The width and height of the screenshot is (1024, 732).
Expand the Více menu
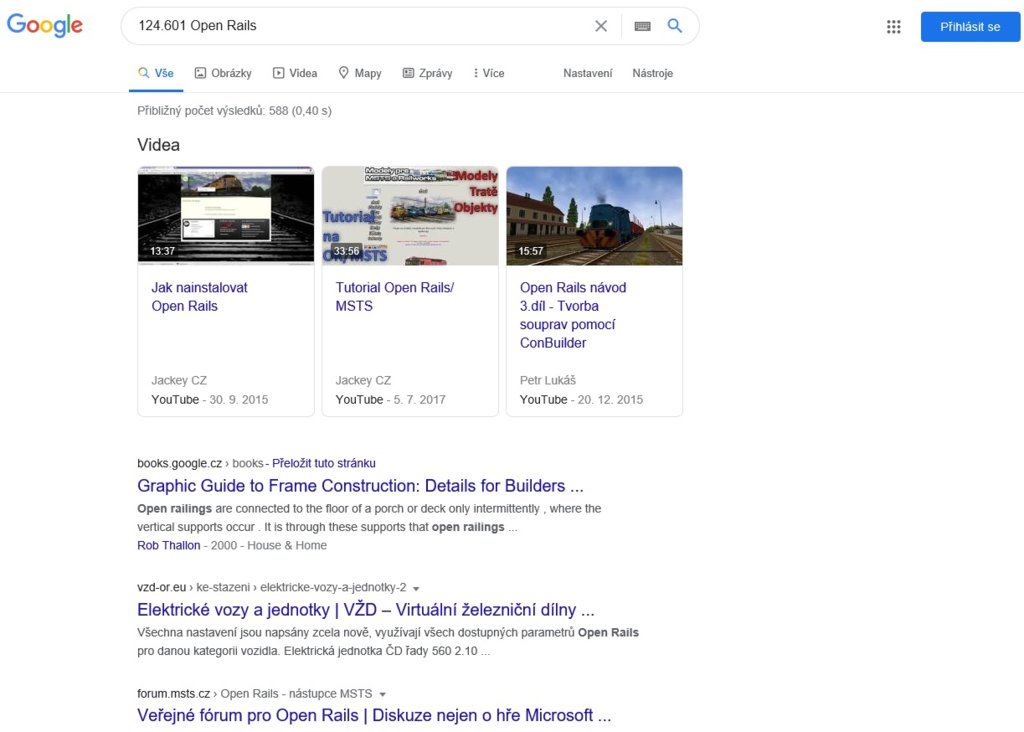coord(488,73)
